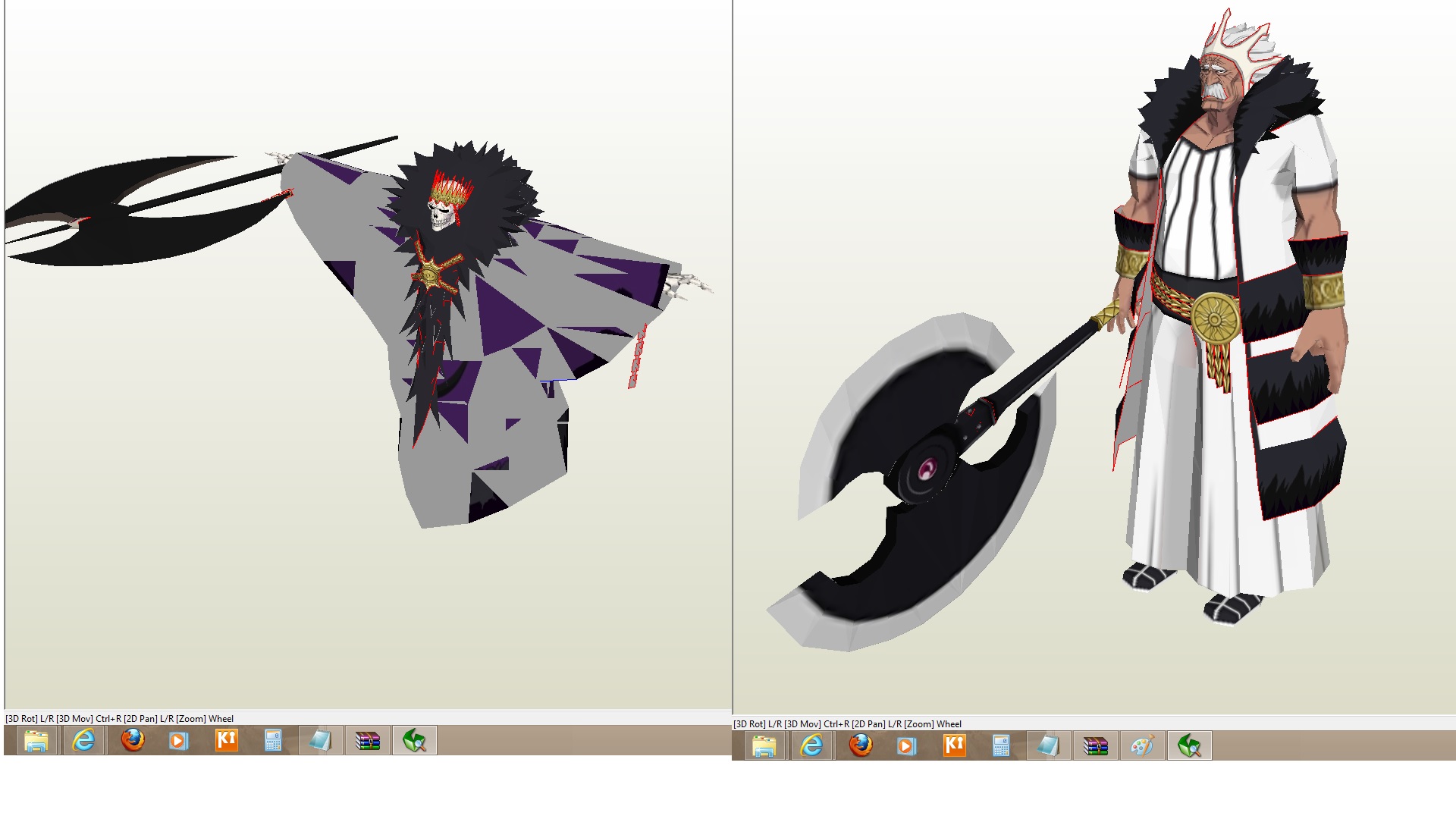Screen dimensions: 1456x819
Task: Open Windows Media Player in right taskbar
Action: click(906, 746)
